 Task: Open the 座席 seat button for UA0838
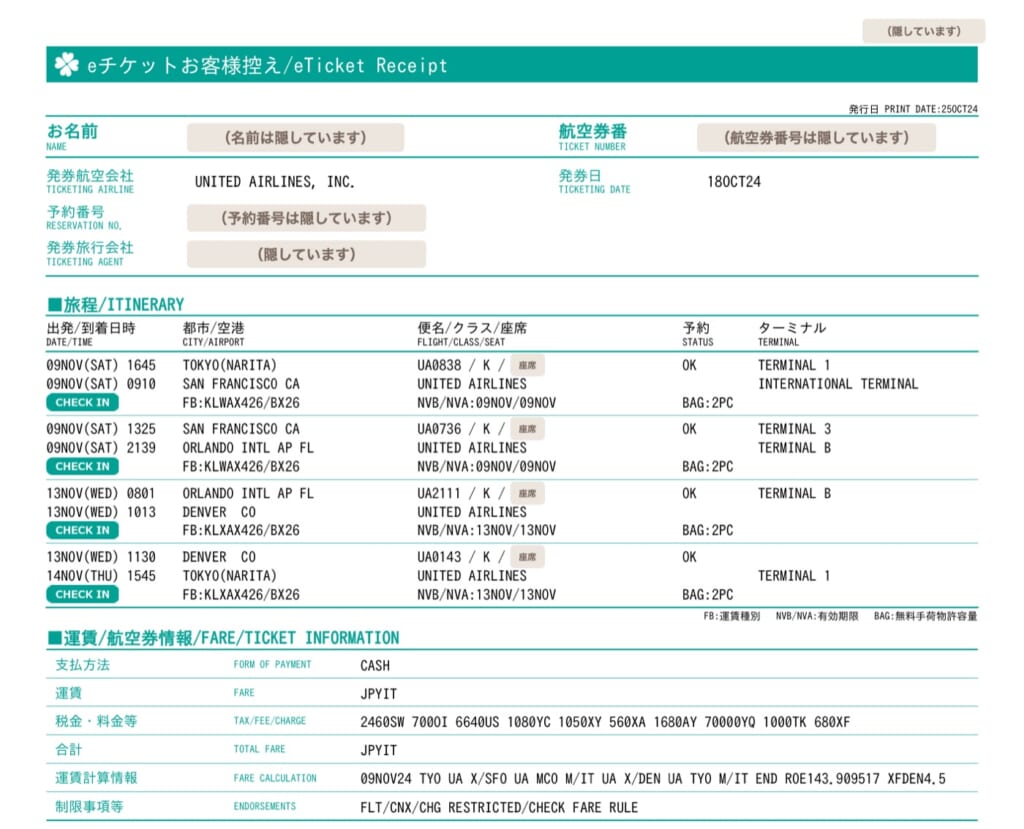[527, 365]
